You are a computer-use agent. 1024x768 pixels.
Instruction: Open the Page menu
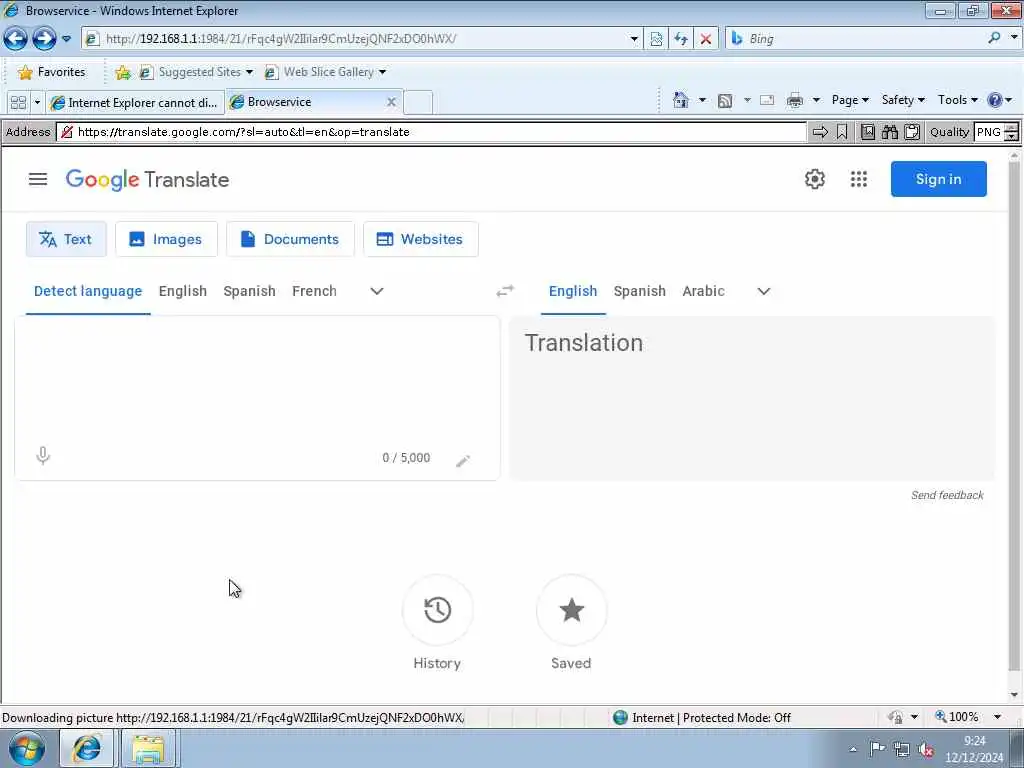pos(850,100)
